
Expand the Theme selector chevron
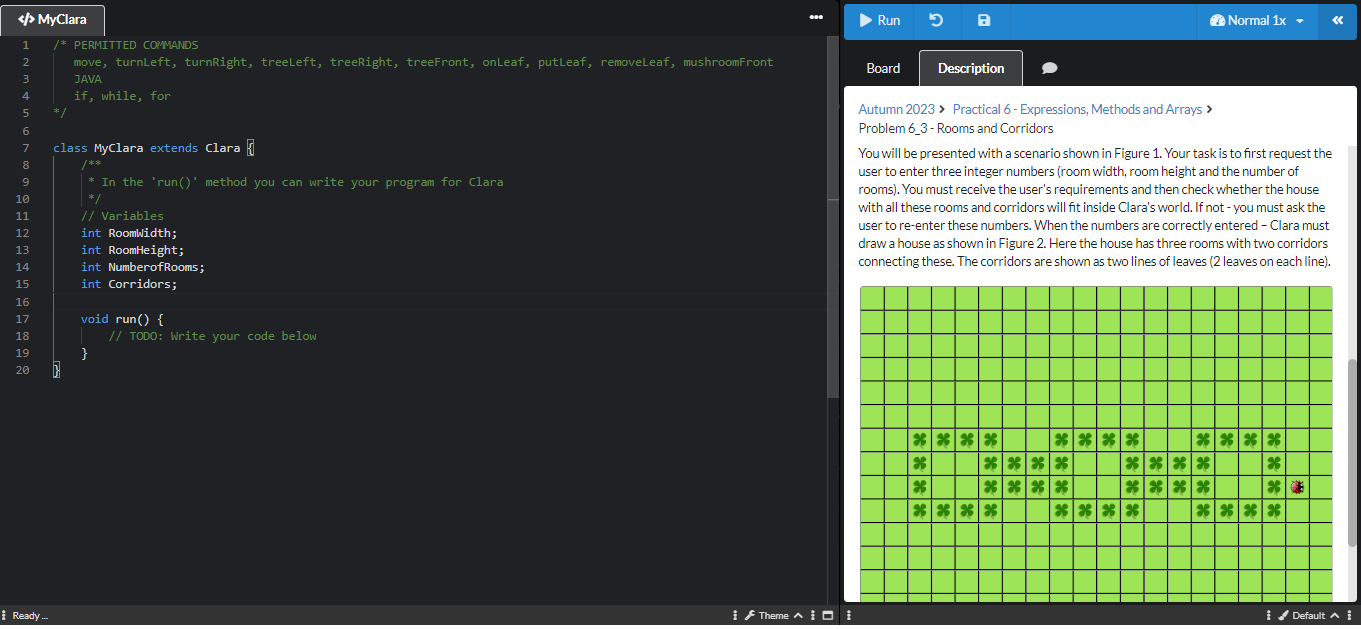(x=800, y=615)
